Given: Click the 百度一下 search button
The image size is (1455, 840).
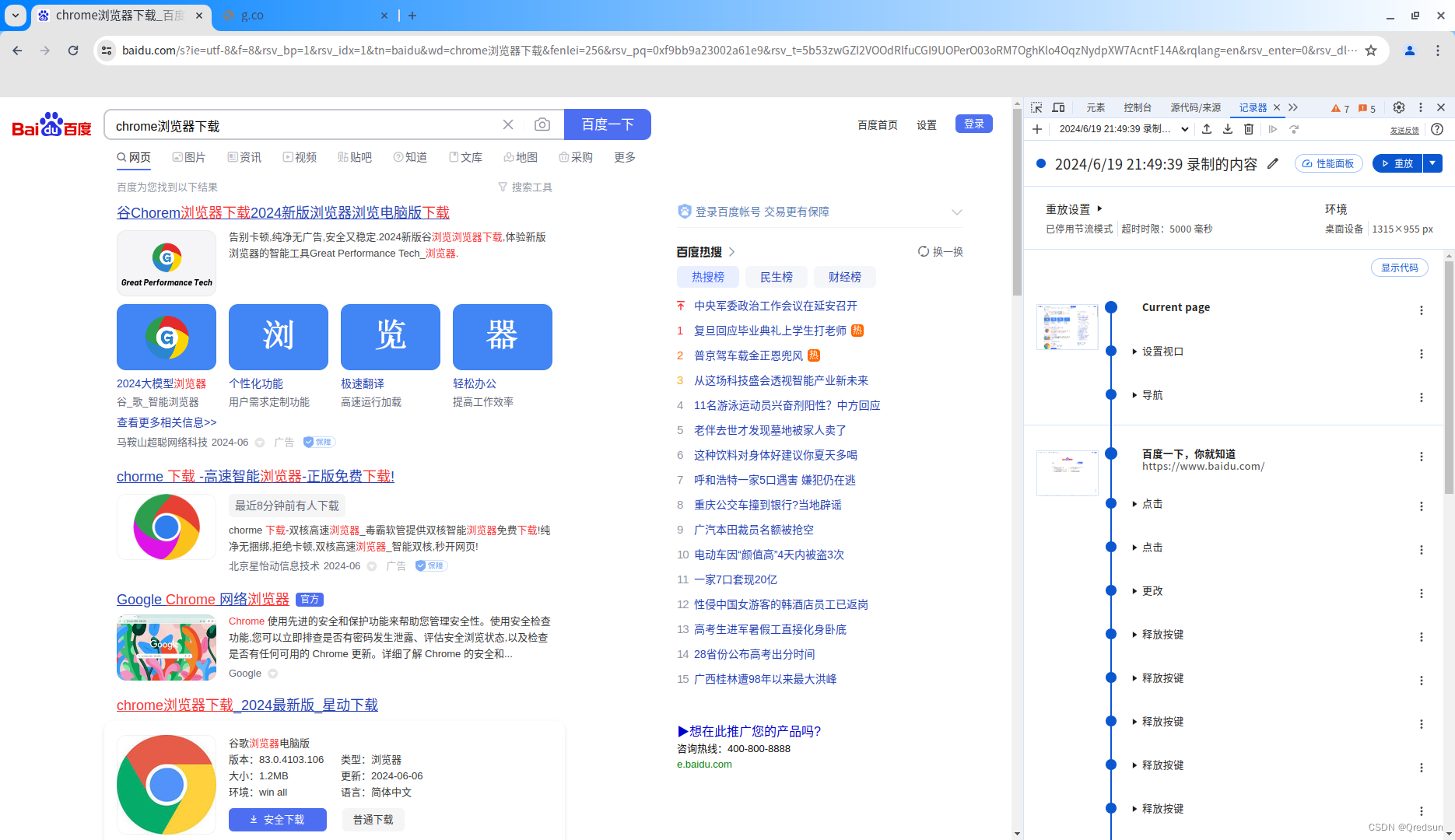Looking at the screenshot, I should pyautogui.click(x=608, y=124).
